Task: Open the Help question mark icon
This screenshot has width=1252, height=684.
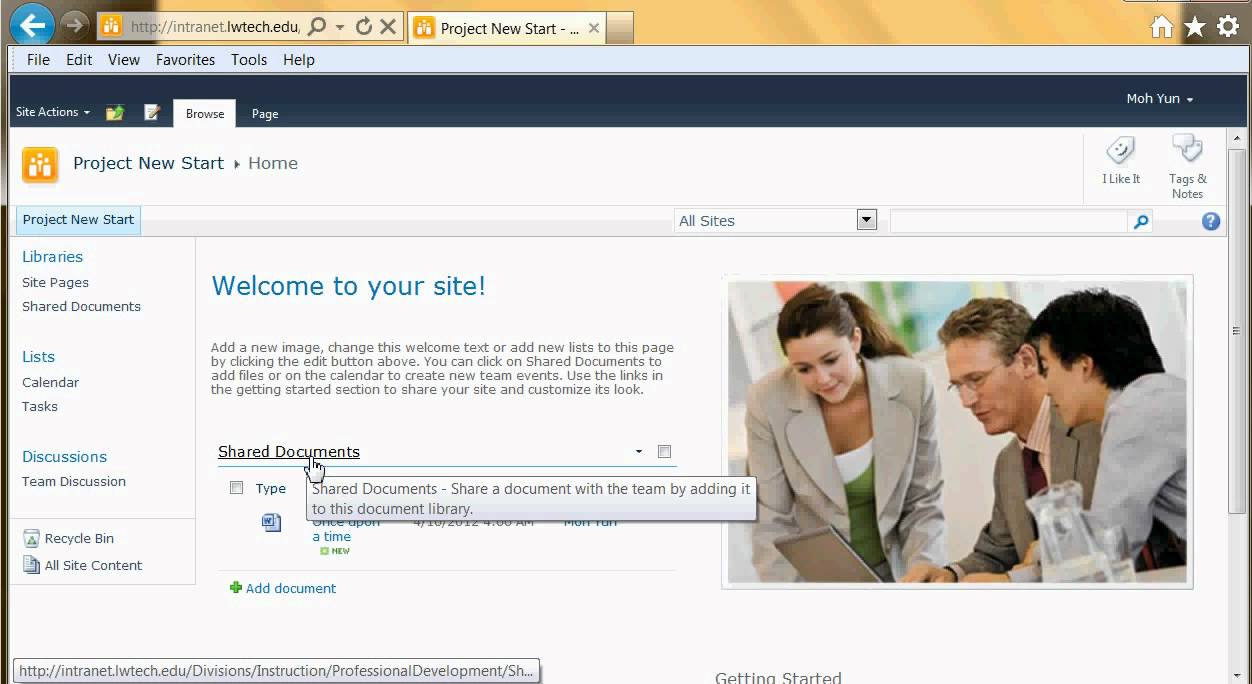Action: click(x=1211, y=221)
